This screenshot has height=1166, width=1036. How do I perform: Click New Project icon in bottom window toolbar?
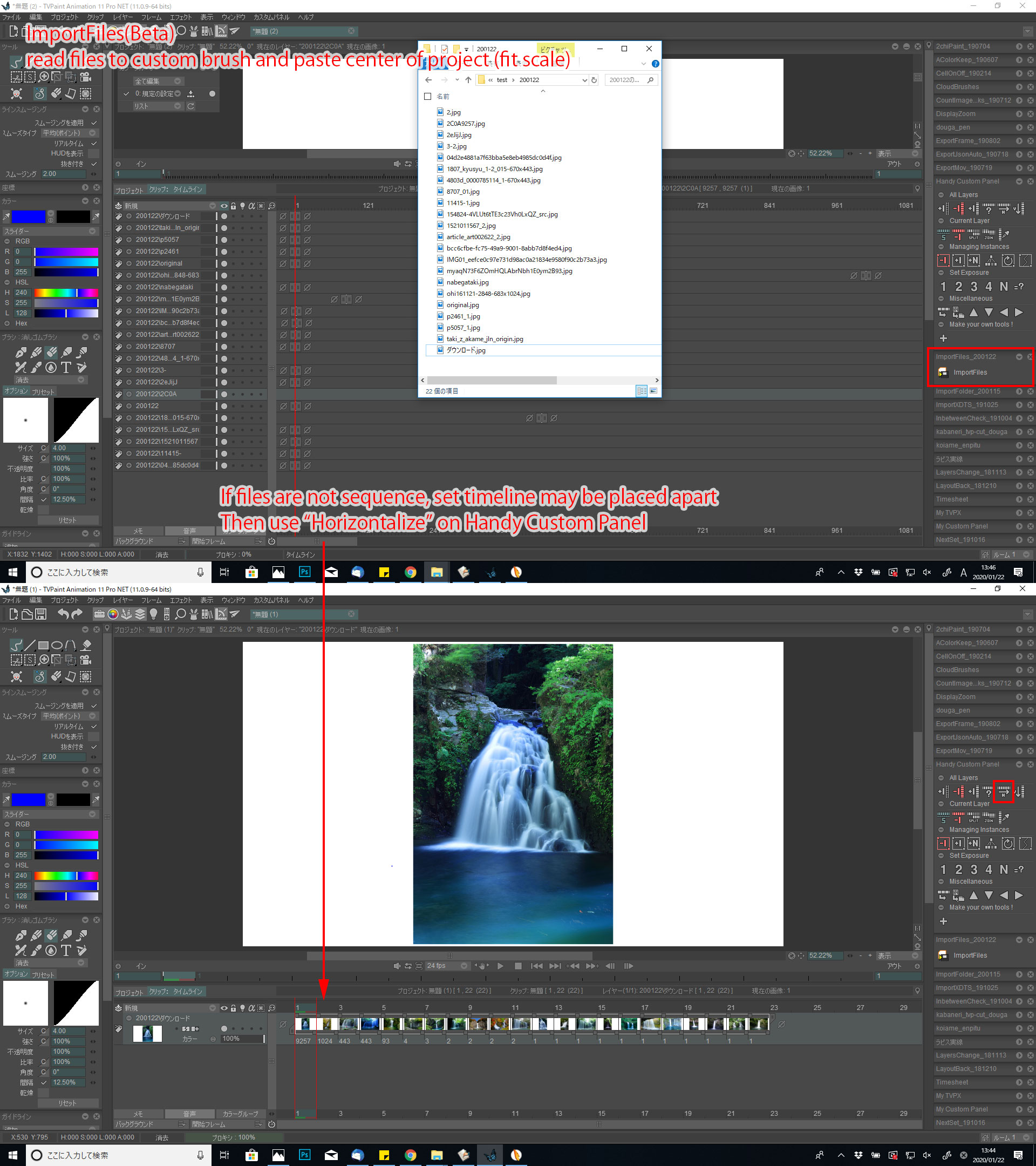click(13, 614)
